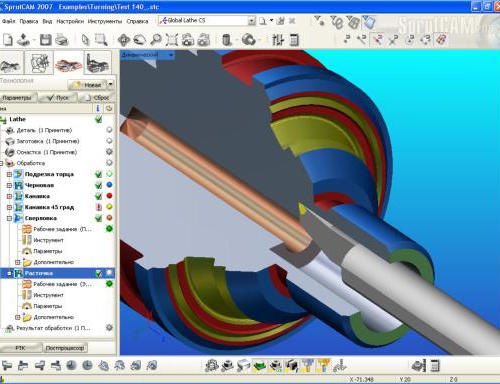Collapse the Сверловка tree node

pos(9,218)
